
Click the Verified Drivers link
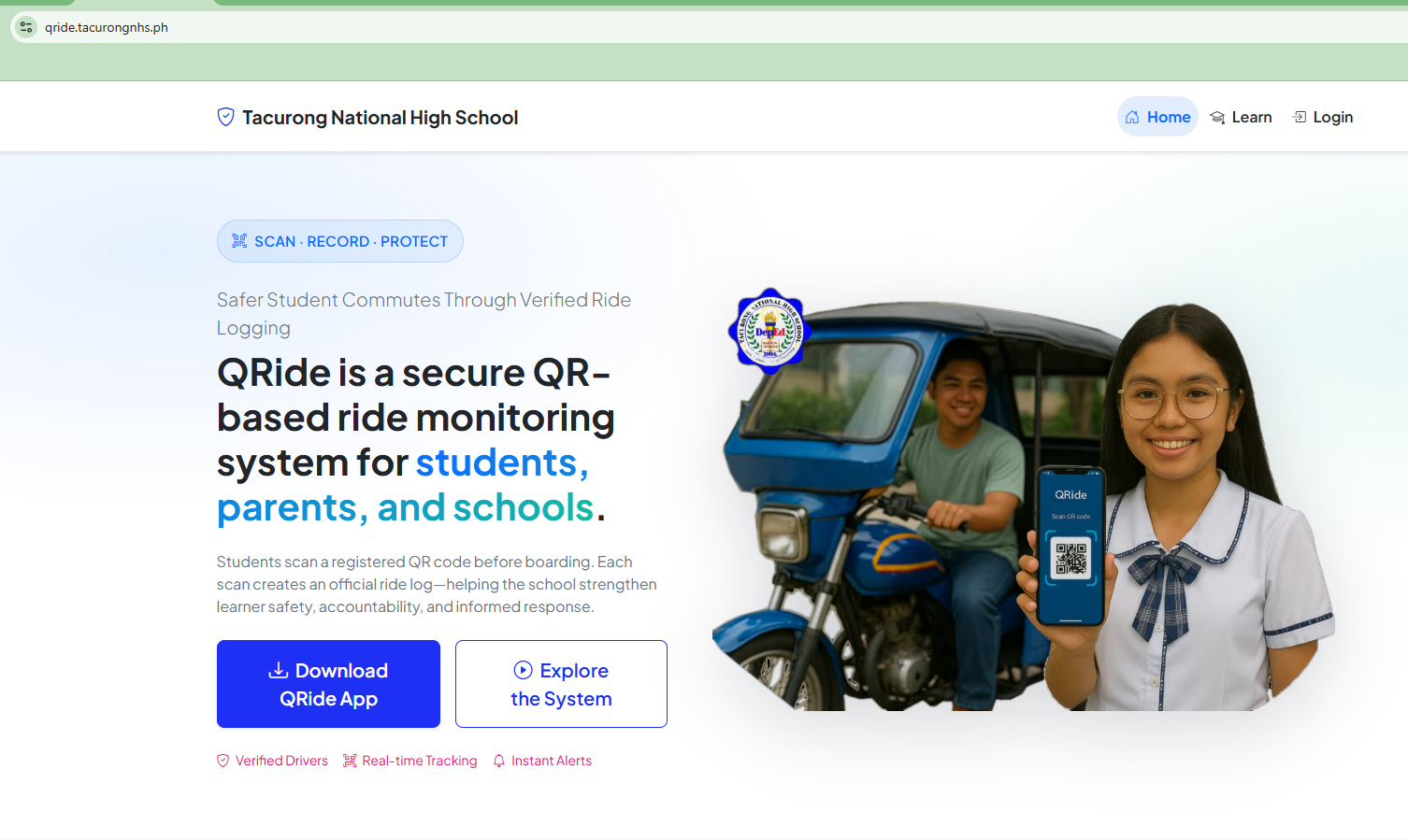pyautogui.click(x=280, y=761)
